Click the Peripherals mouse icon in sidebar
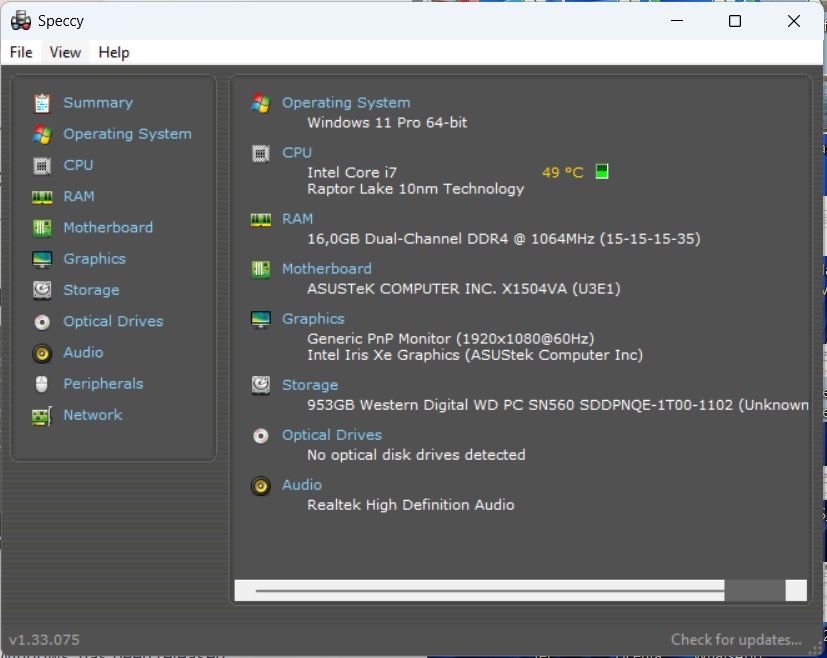Viewport: 827px width, 658px height. [x=42, y=384]
